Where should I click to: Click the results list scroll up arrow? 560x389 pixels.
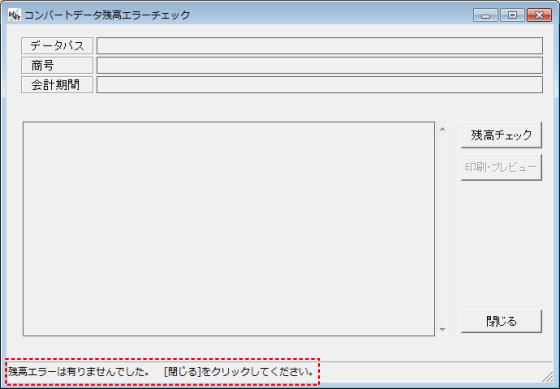tap(442, 129)
